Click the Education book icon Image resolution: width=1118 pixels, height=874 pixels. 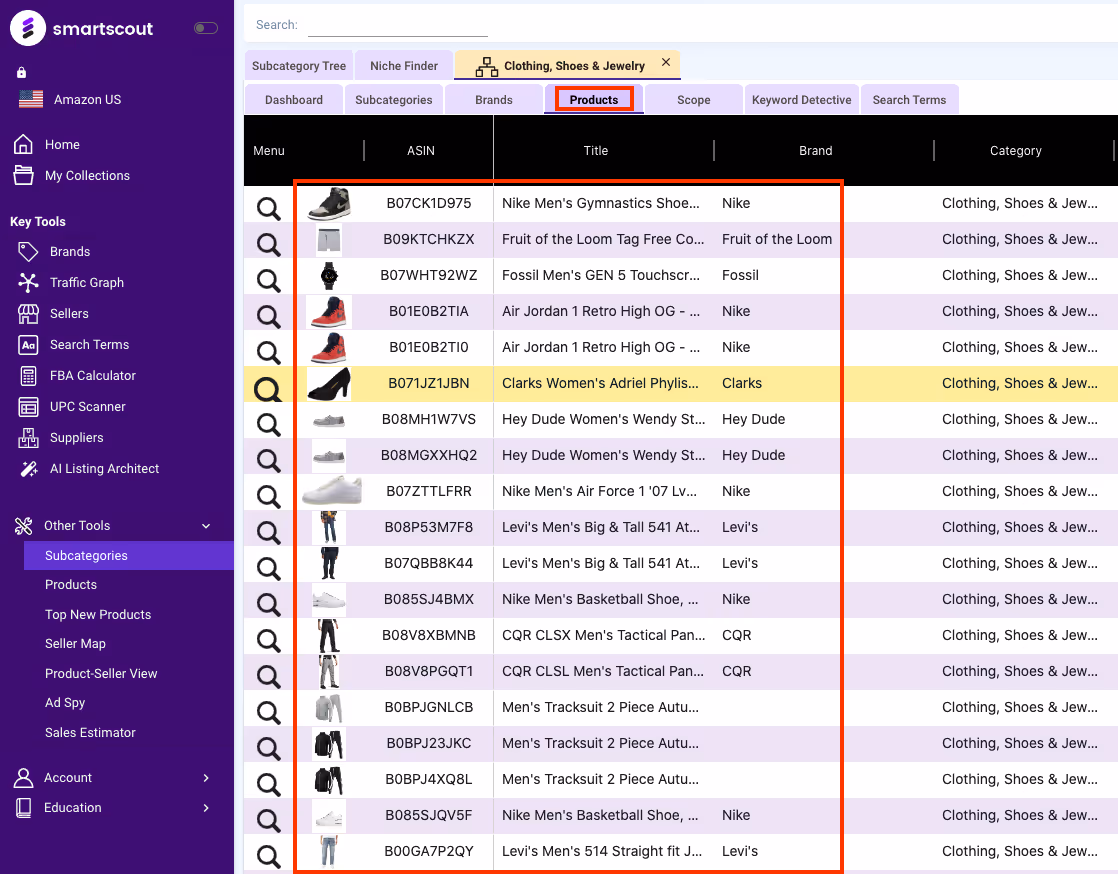click(x=24, y=808)
